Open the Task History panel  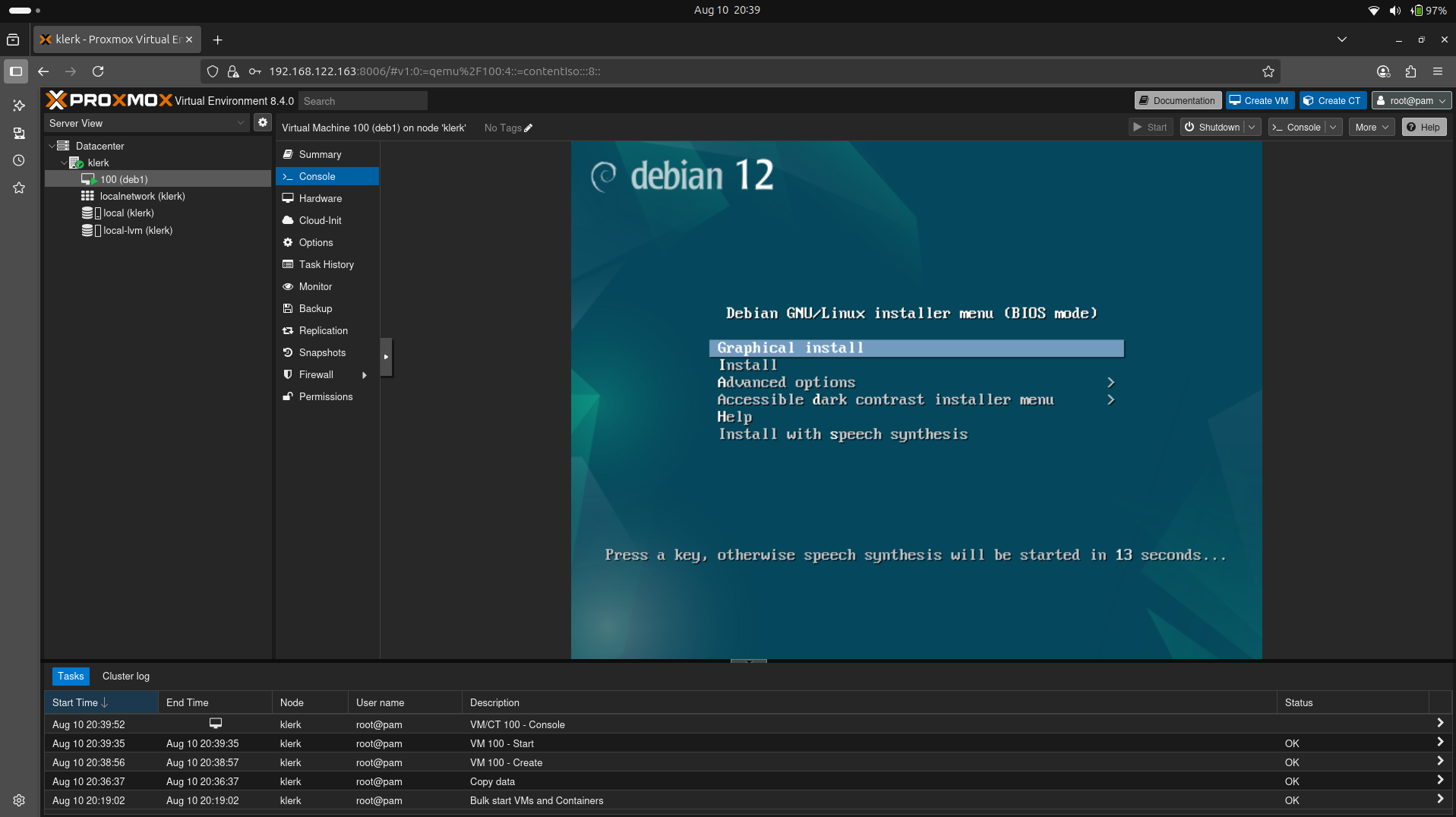click(327, 264)
